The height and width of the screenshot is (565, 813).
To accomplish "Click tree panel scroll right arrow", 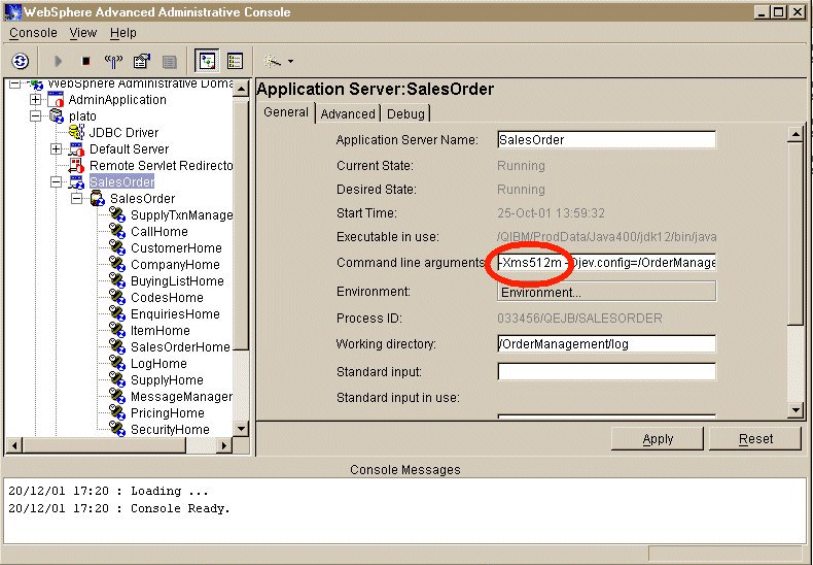I will [x=224, y=445].
